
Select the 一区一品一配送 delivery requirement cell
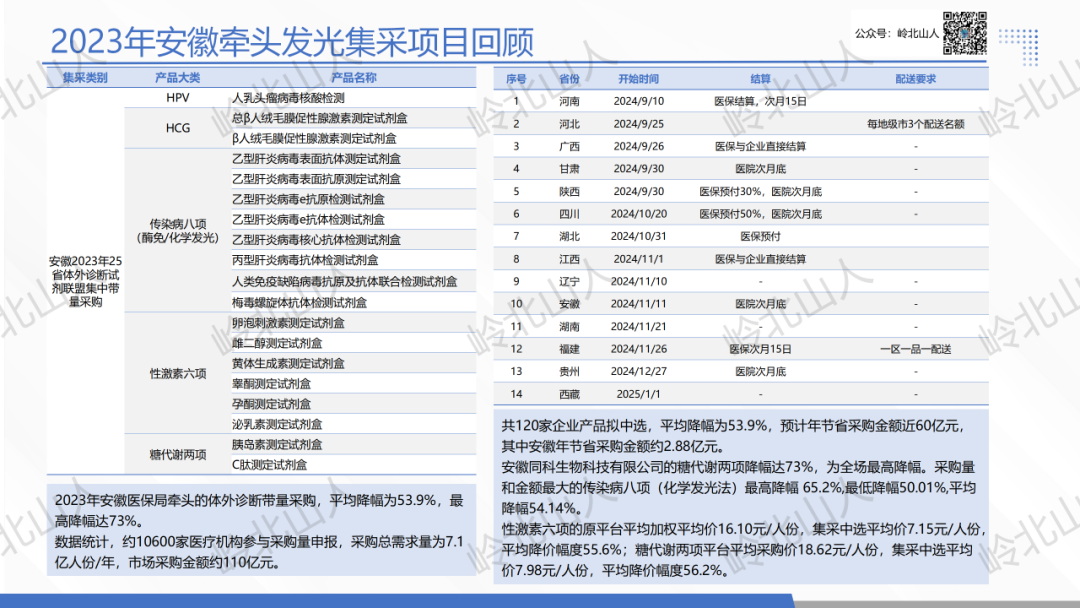click(x=915, y=349)
